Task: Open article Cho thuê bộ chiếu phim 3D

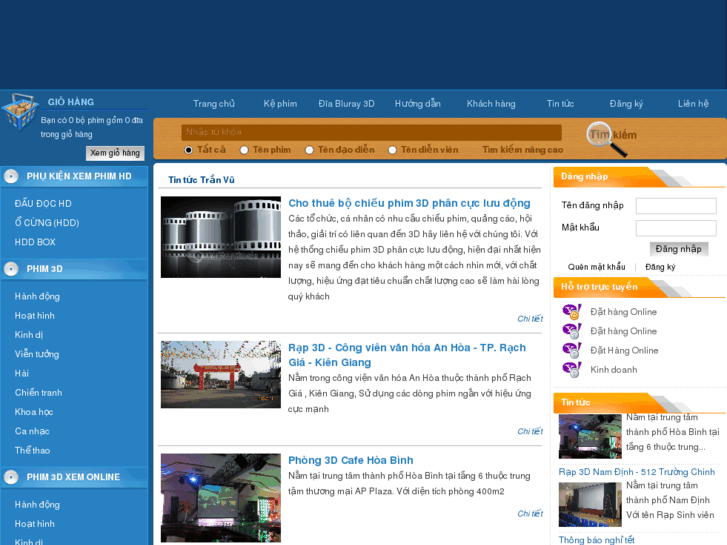Action: point(409,203)
